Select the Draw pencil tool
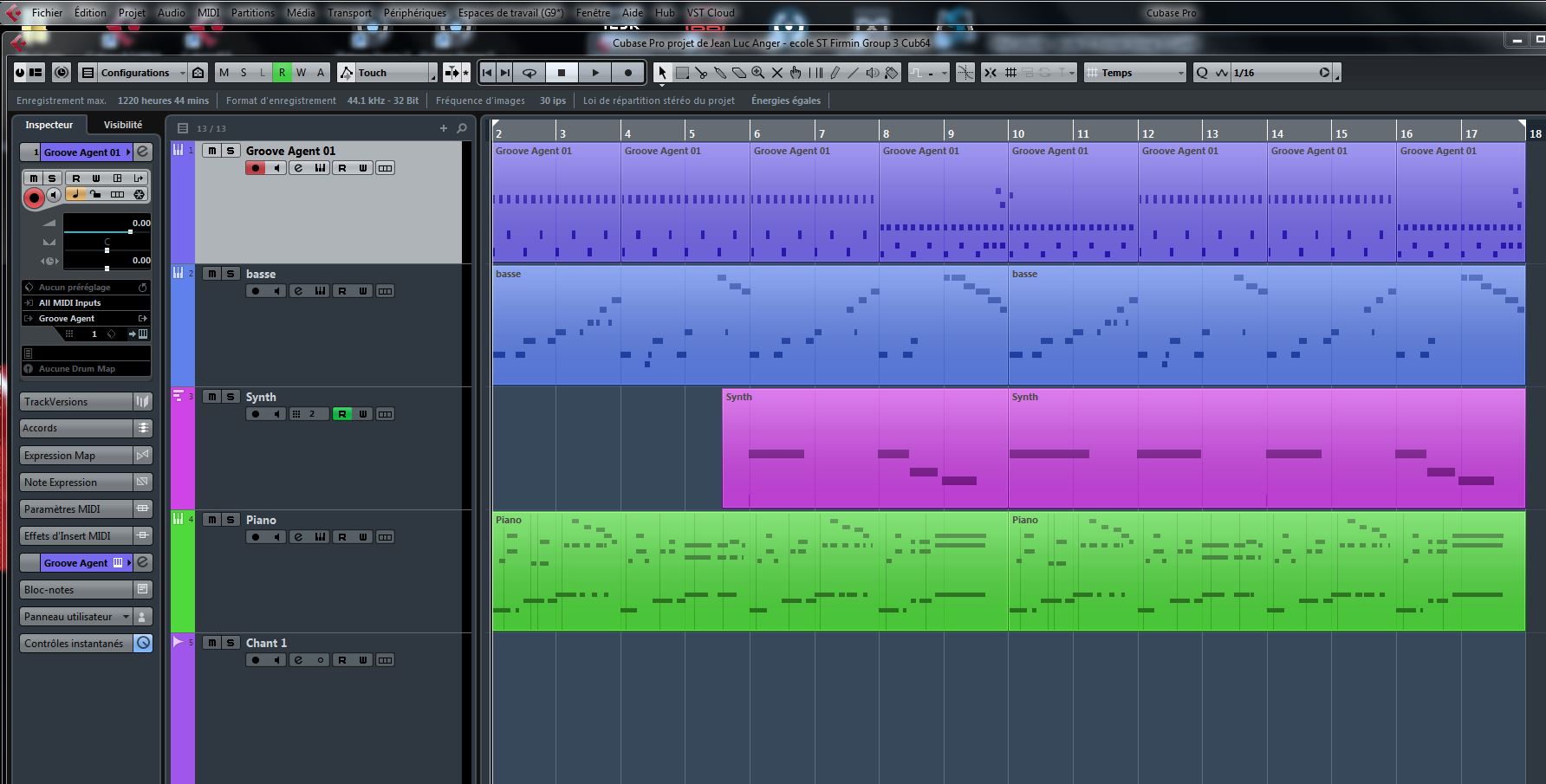This screenshot has width=1546, height=784. [x=835, y=73]
